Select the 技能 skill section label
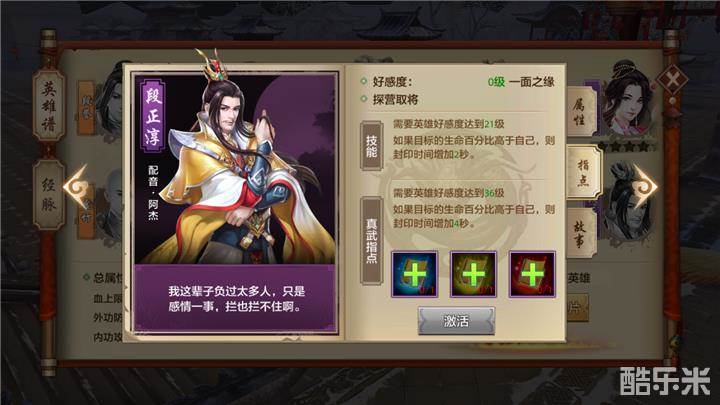 coord(371,146)
